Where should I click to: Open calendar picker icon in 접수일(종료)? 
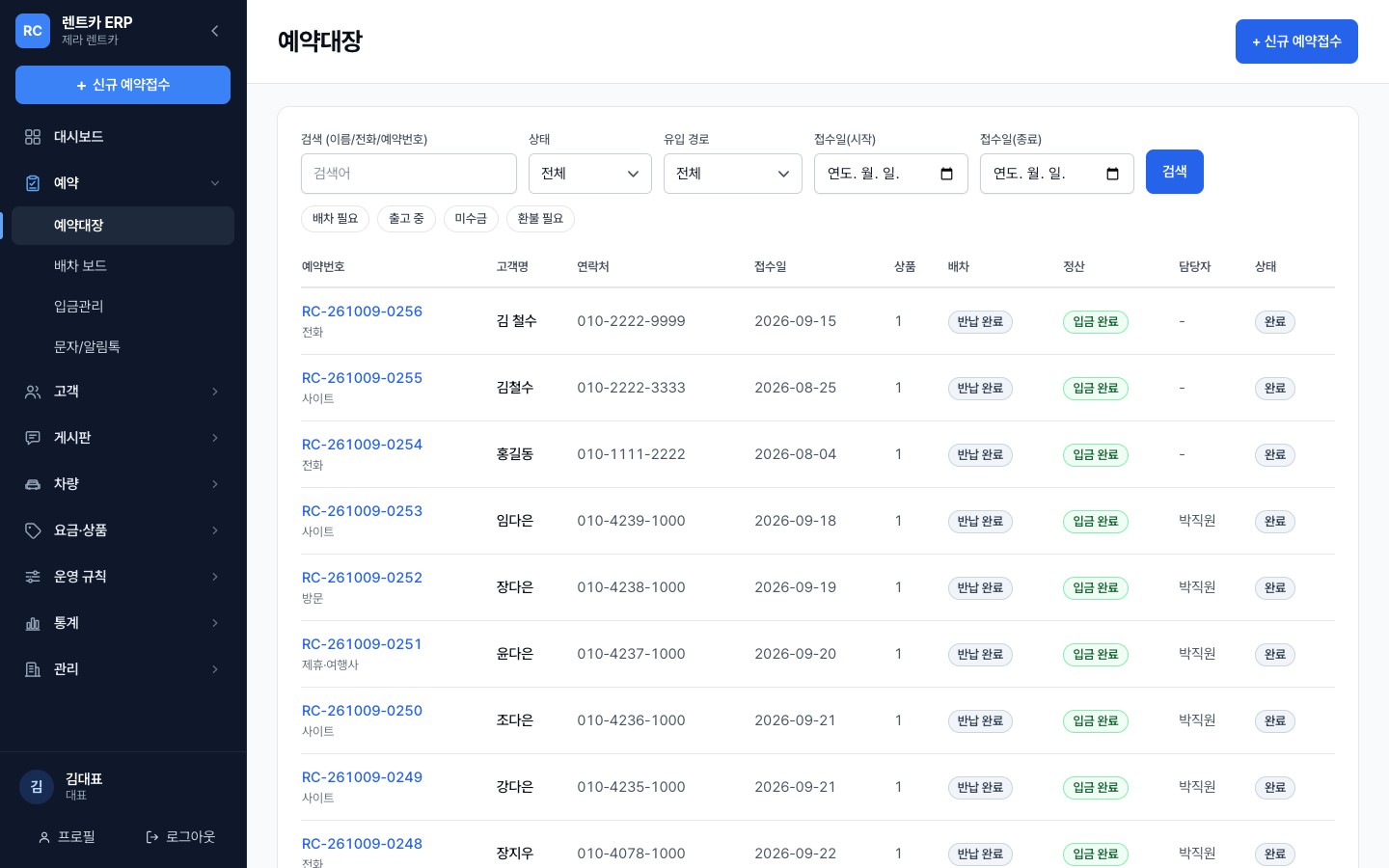tap(1112, 174)
